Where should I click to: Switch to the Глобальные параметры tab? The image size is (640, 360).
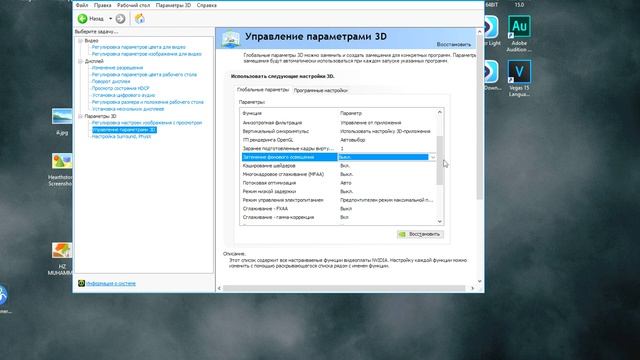pyautogui.click(x=263, y=89)
